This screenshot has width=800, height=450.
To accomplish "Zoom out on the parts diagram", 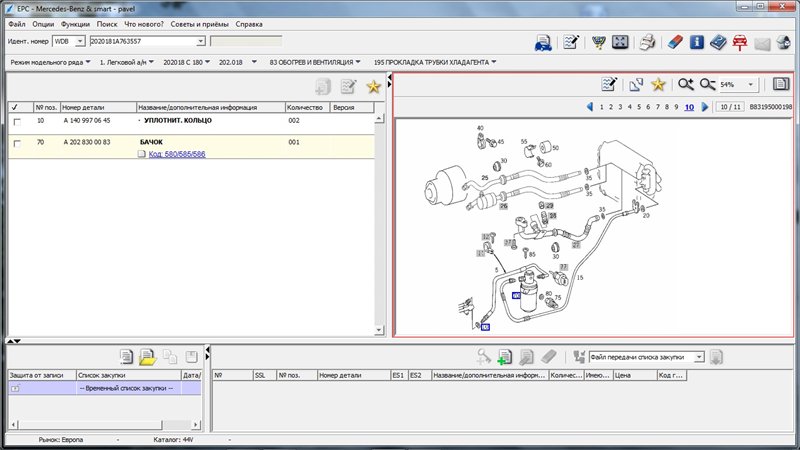I will coord(708,85).
